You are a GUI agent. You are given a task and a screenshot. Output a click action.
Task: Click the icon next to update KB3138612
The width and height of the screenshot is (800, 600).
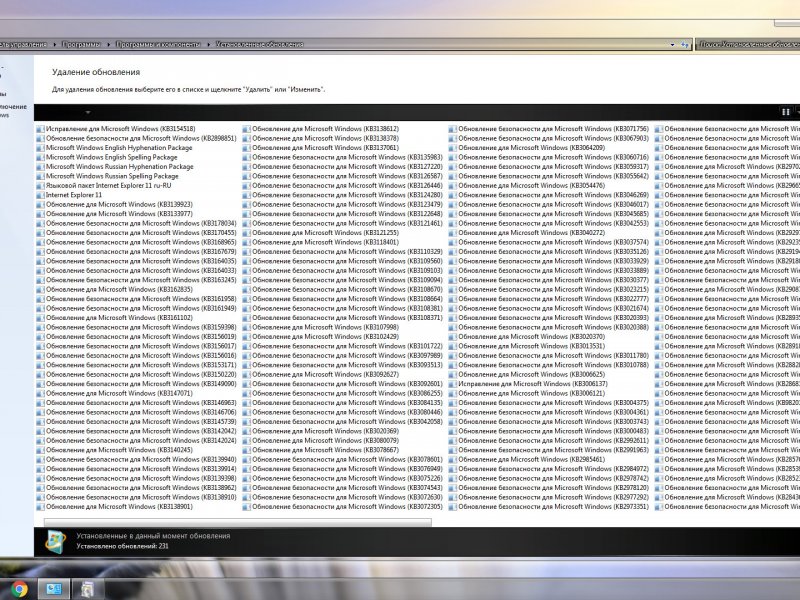(x=246, y=129)
